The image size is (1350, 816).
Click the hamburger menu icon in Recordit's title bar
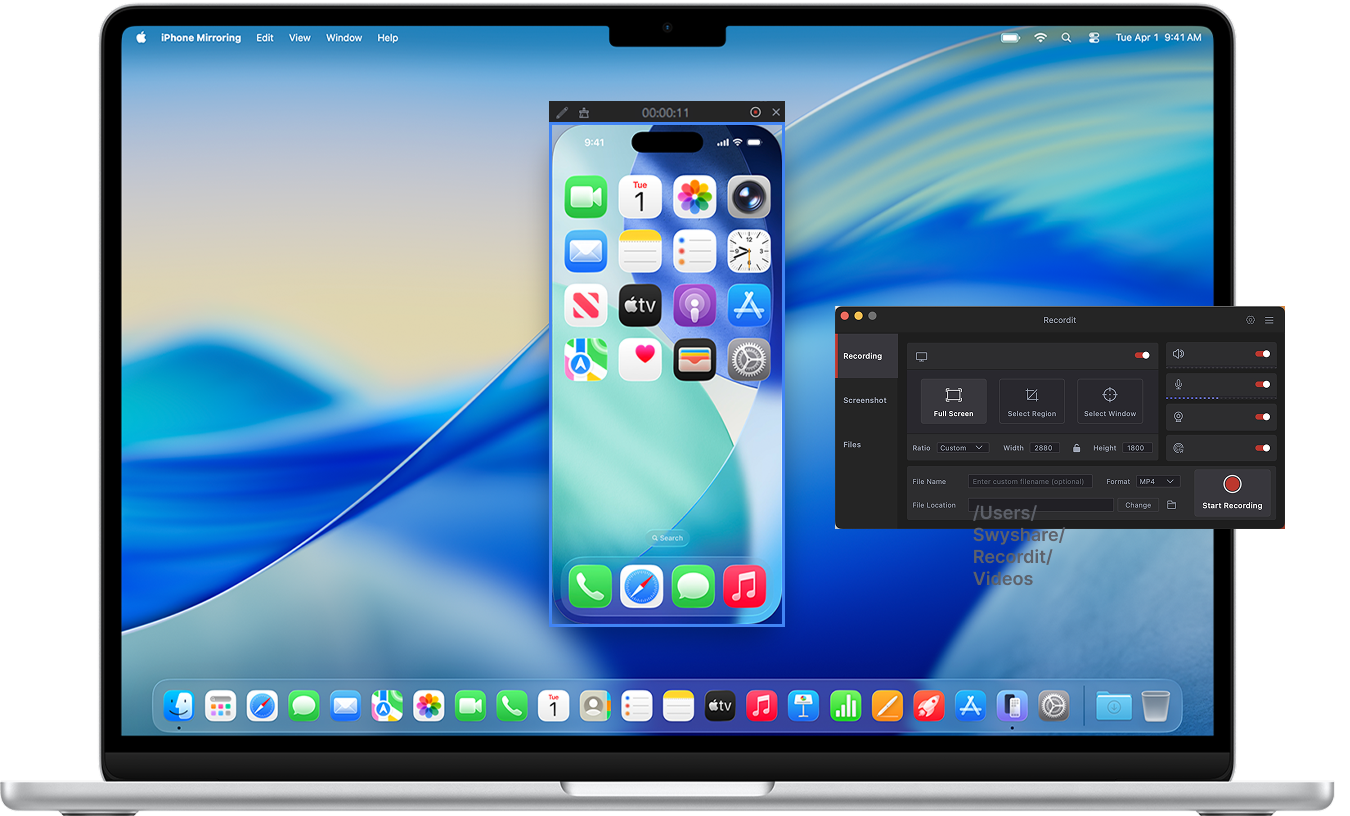(1269, 320)
